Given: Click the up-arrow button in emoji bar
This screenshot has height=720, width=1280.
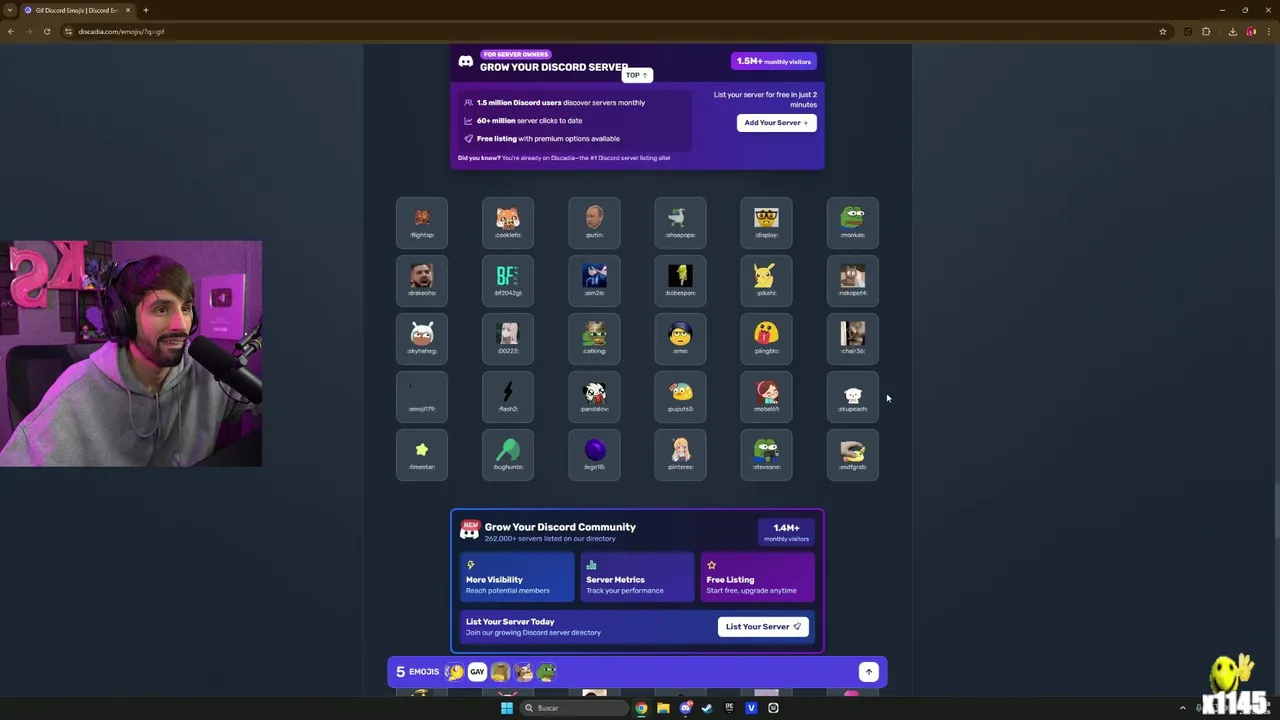Looking at the screenshot, I should click(x=868, y=672).
